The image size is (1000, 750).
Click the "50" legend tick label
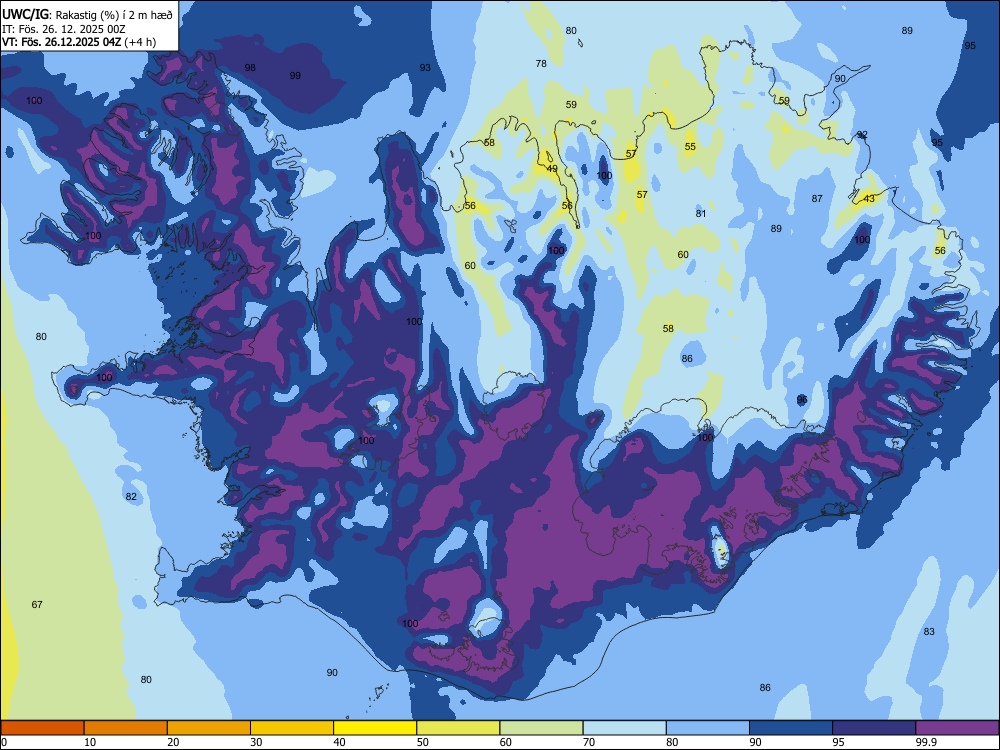click(x=422, y=742)
